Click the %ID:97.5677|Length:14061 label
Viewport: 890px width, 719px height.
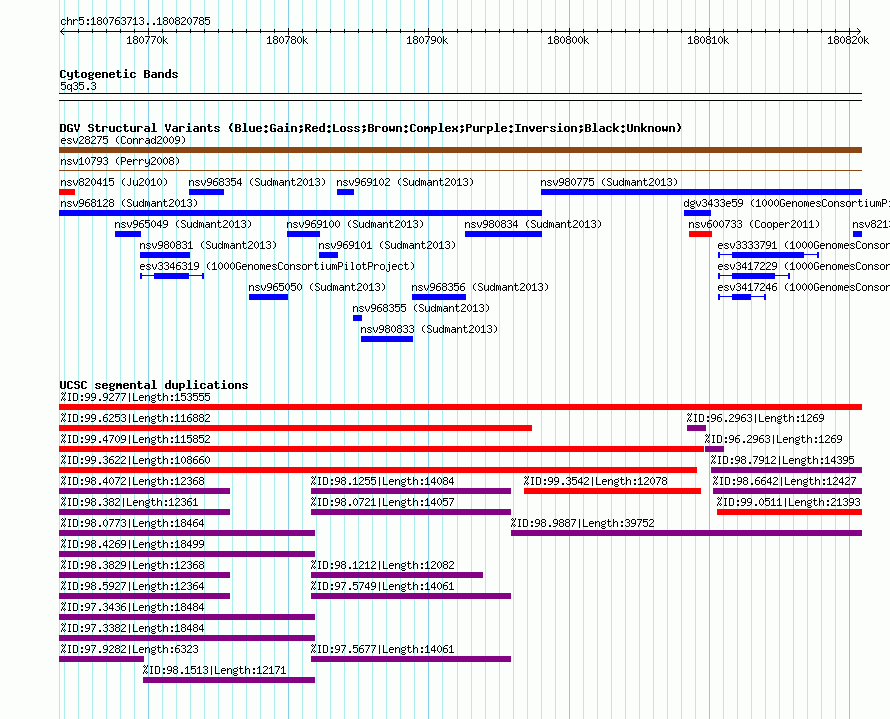click(383, 649)
